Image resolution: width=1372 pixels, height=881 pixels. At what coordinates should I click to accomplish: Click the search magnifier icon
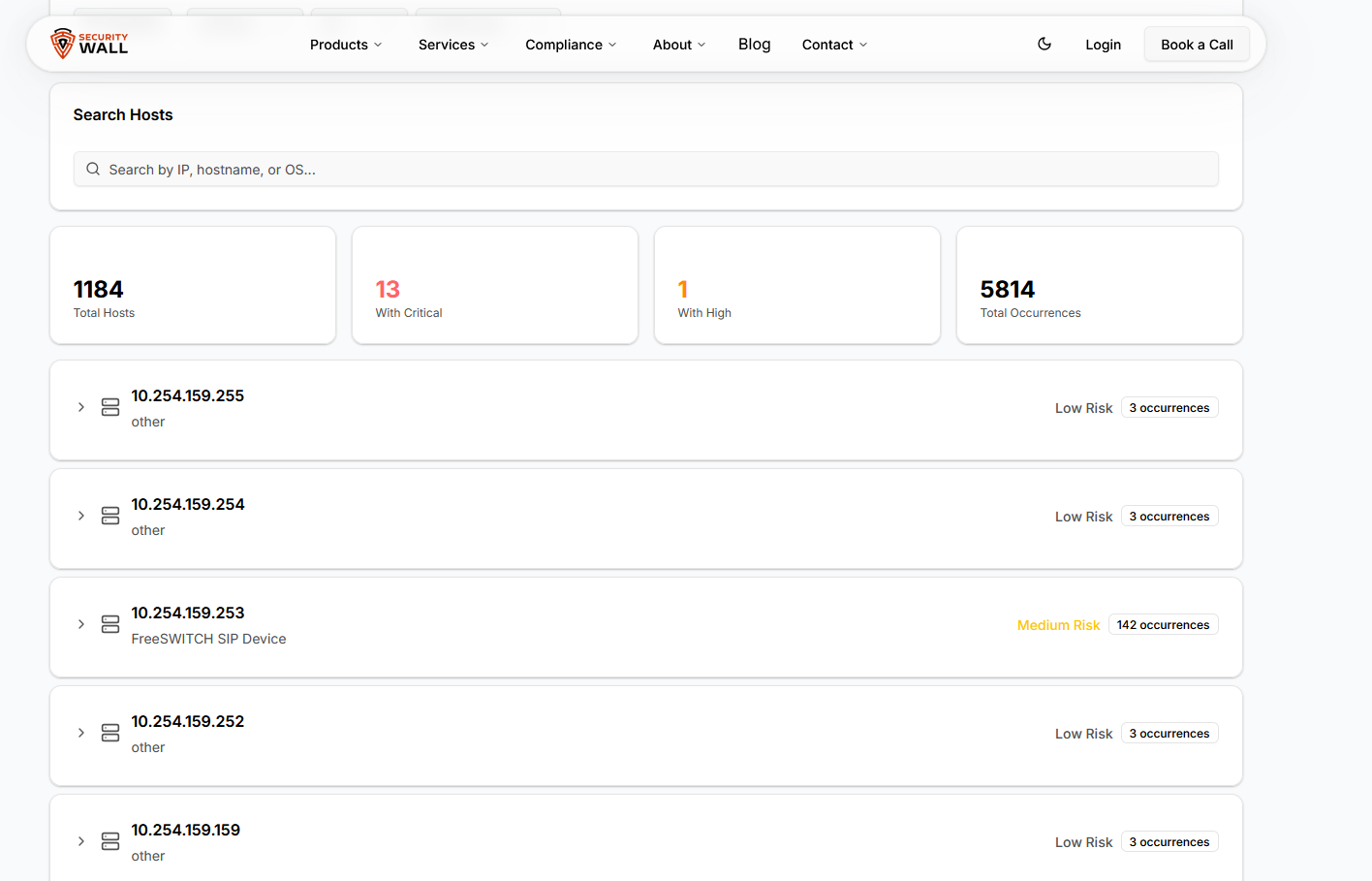93,169
